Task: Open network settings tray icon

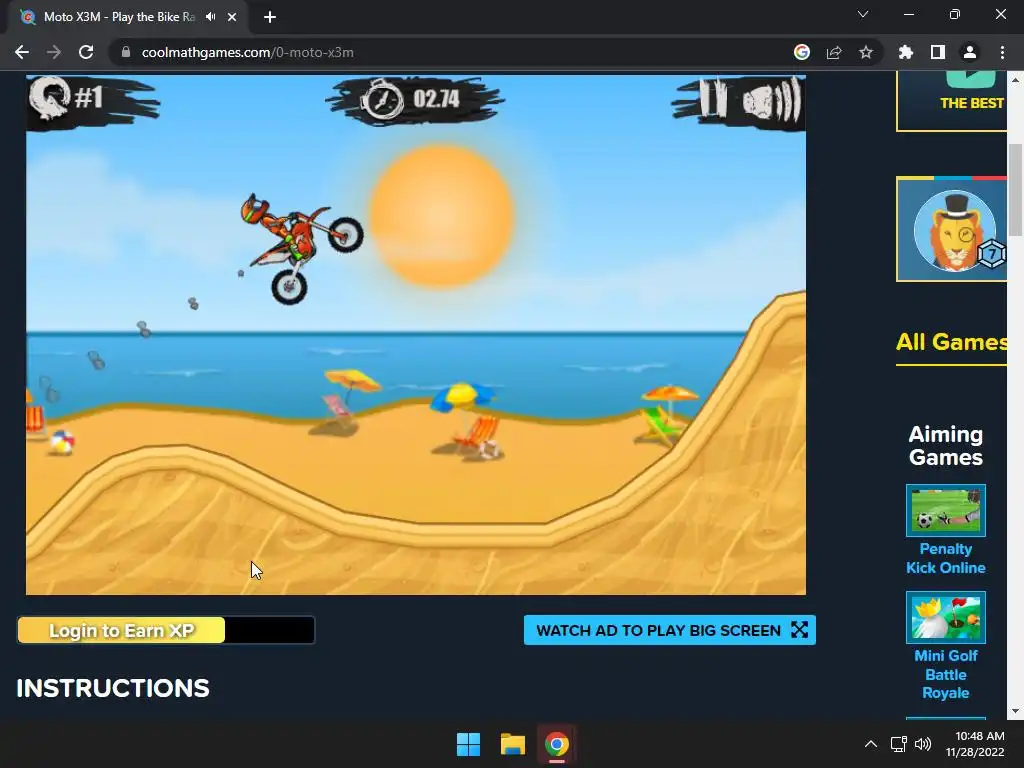Action: (x=899, y=744)
